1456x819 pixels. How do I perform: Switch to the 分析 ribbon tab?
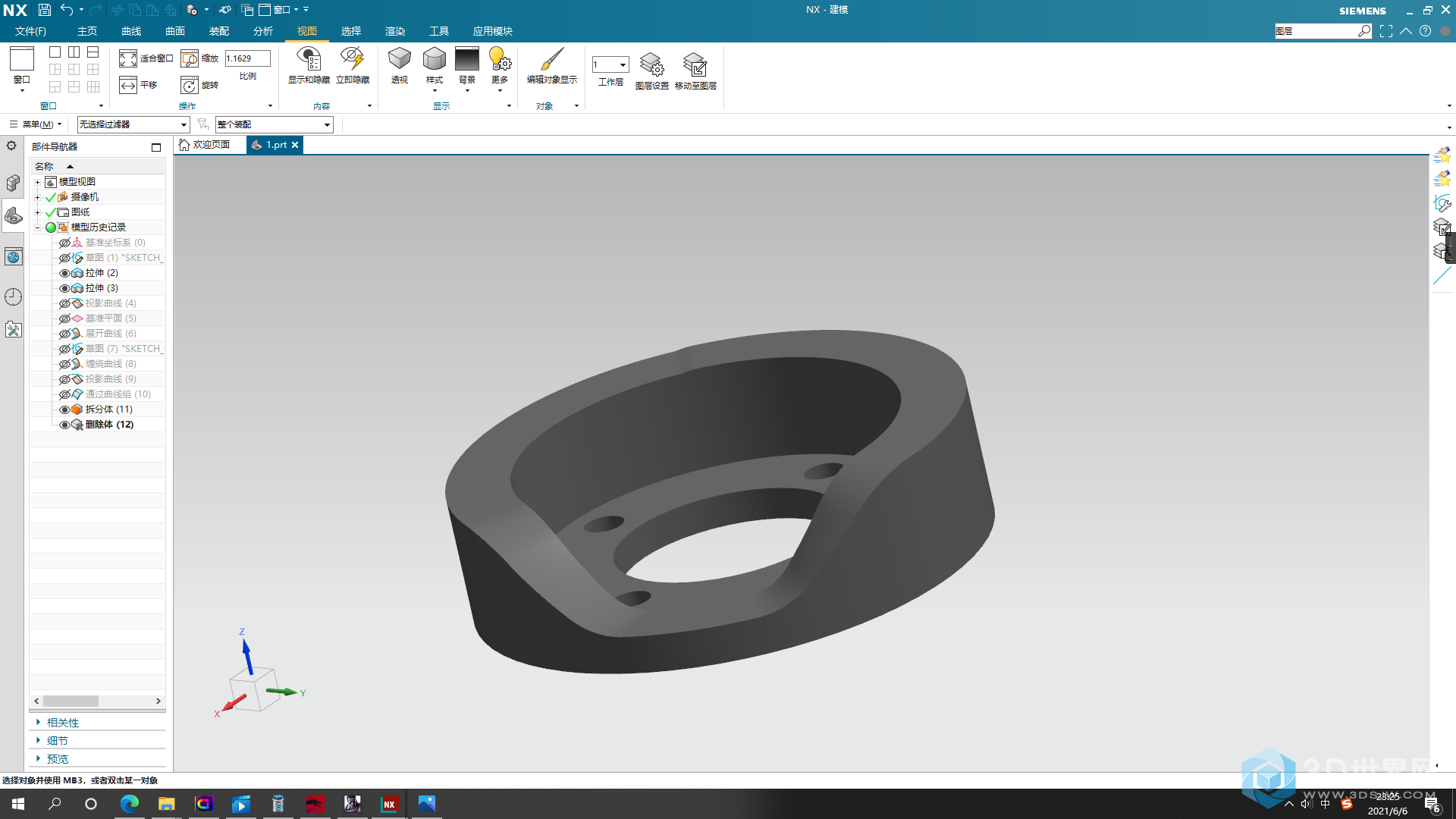(x=263, y=31)
